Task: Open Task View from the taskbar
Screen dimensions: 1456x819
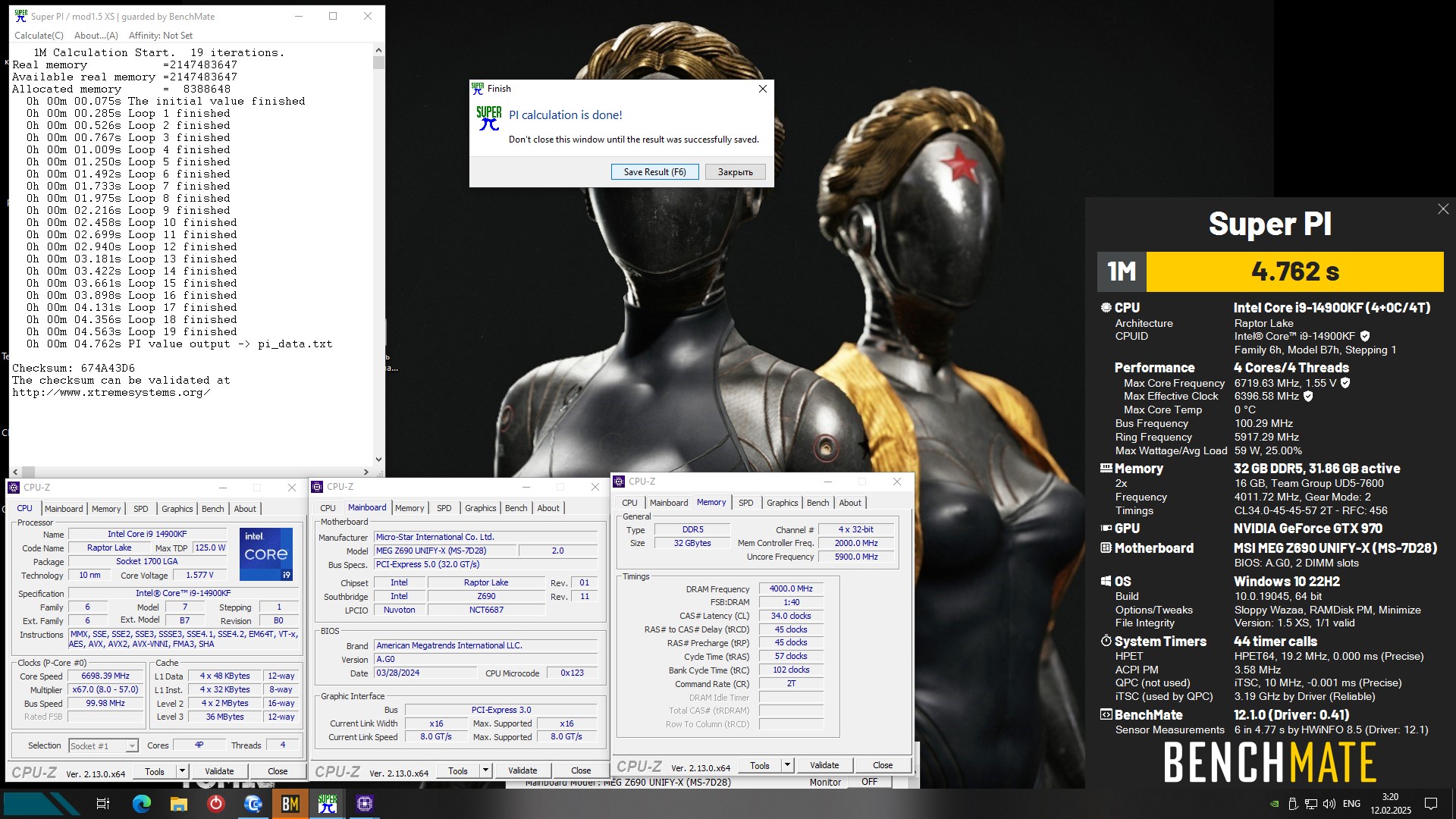Action: pyautogui.click(x=103, y=804)
